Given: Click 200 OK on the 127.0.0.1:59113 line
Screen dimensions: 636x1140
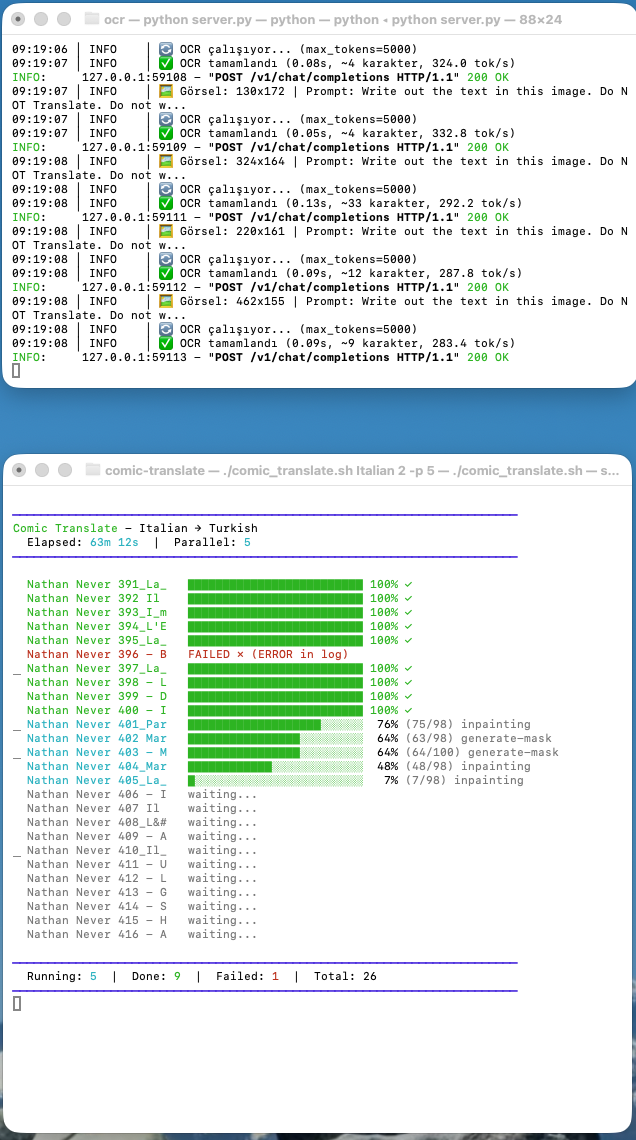Looking at the screenshot, I should [488, 357].
